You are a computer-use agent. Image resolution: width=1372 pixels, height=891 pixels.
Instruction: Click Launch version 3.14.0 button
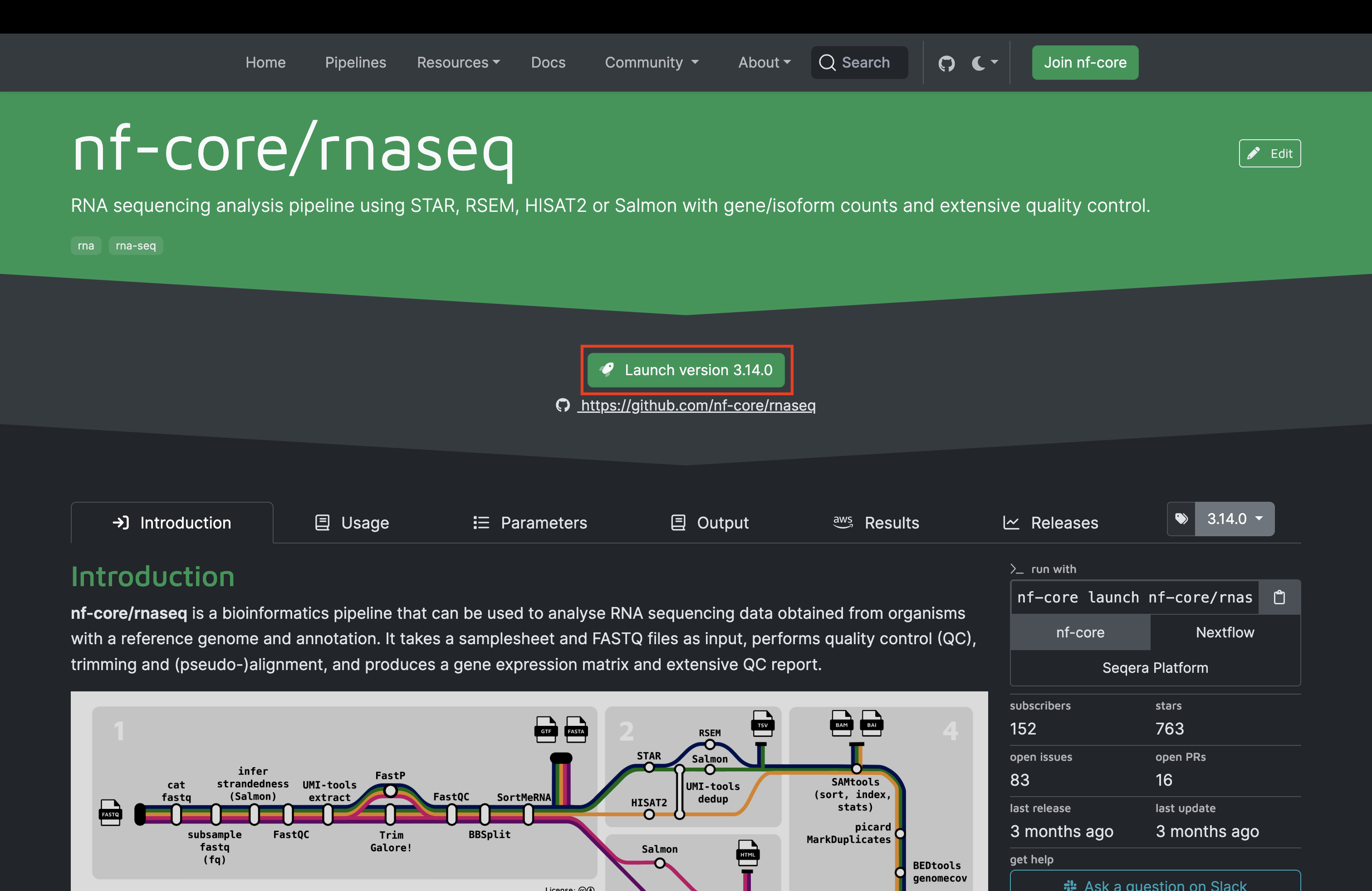click(686, 370)
